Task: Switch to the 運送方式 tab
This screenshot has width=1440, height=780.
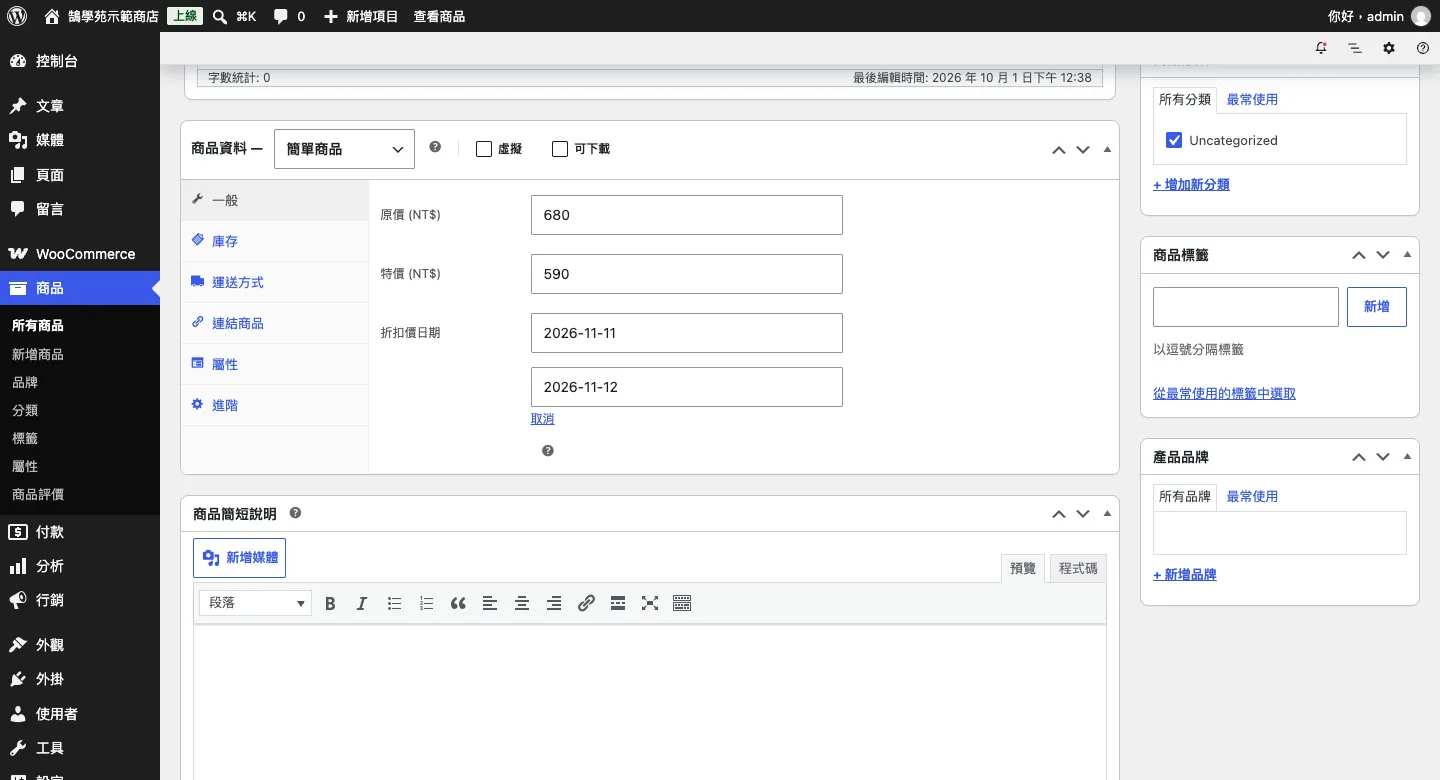Action: coord(275,282)
